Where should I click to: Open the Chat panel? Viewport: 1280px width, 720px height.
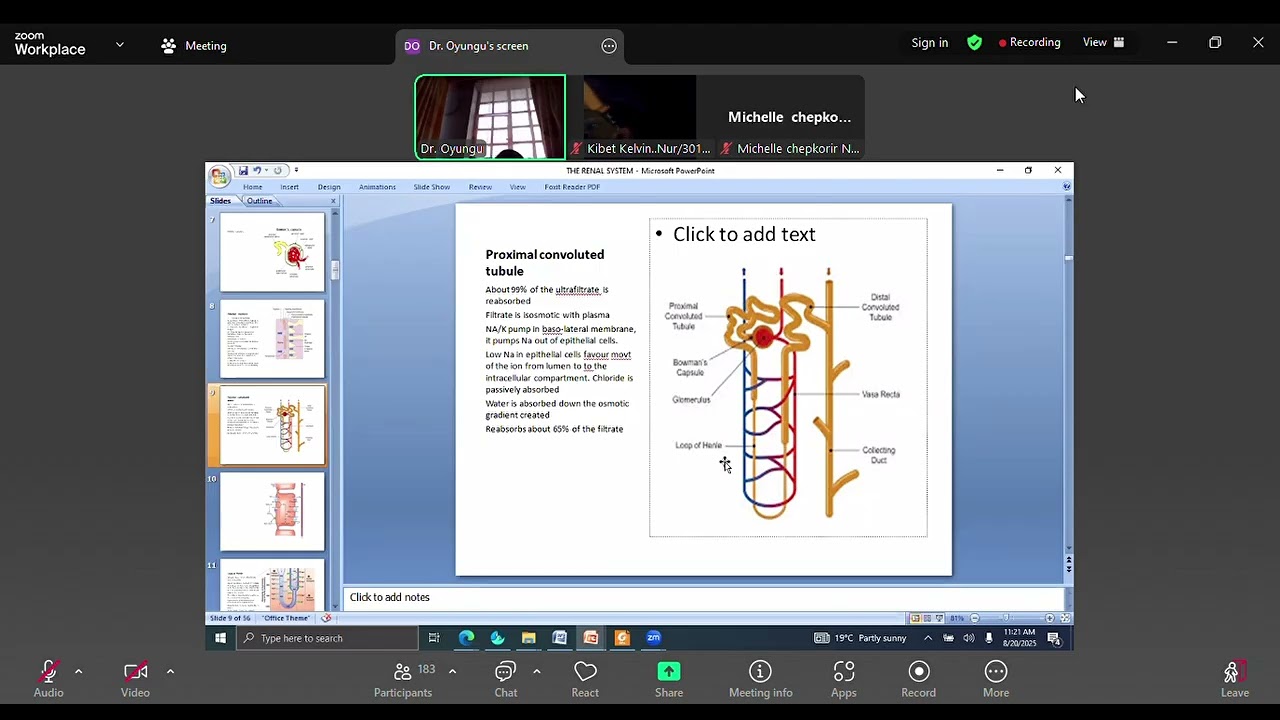point(506,679)
